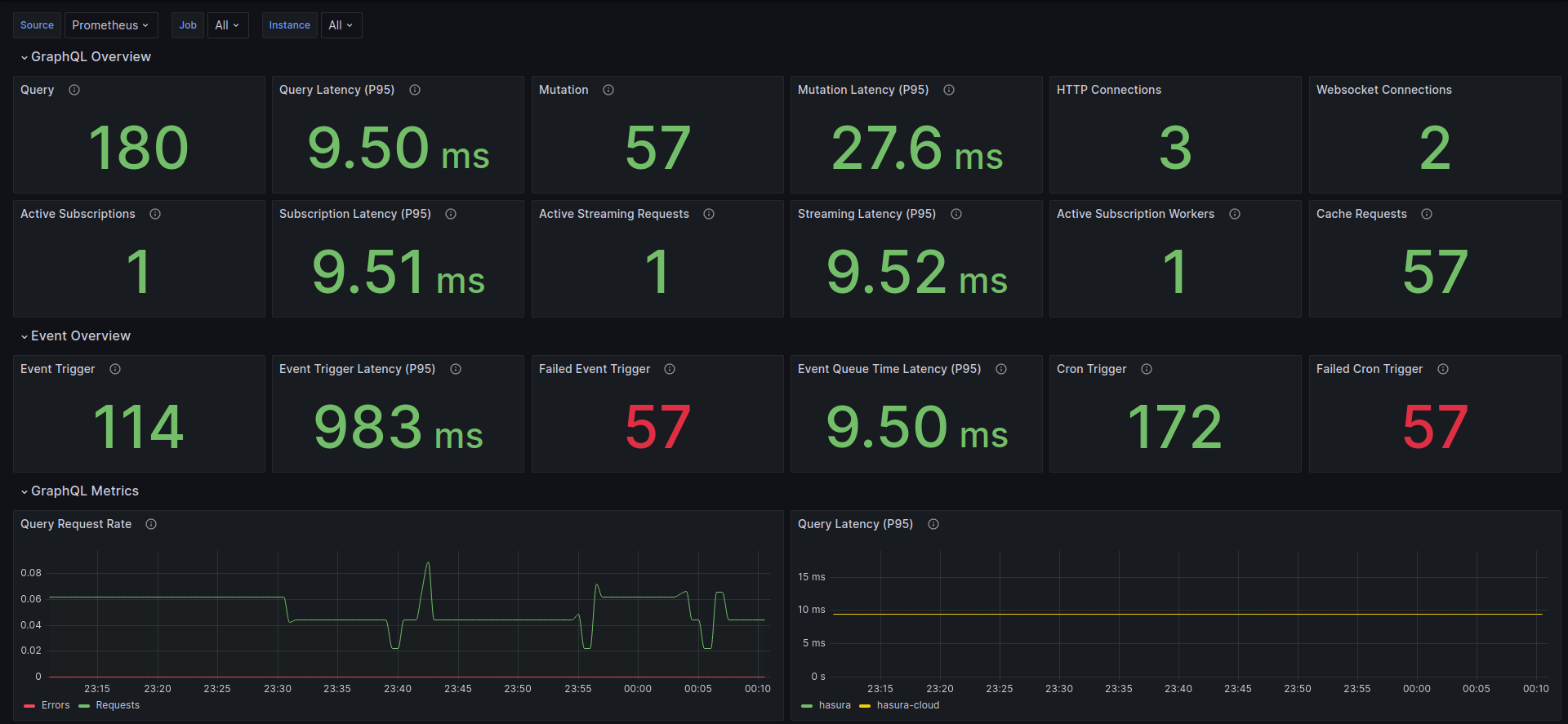Viewport: 1568px width, 724px height.
Task: Click the info icon next to Query panel
Action: click(74, 90)
